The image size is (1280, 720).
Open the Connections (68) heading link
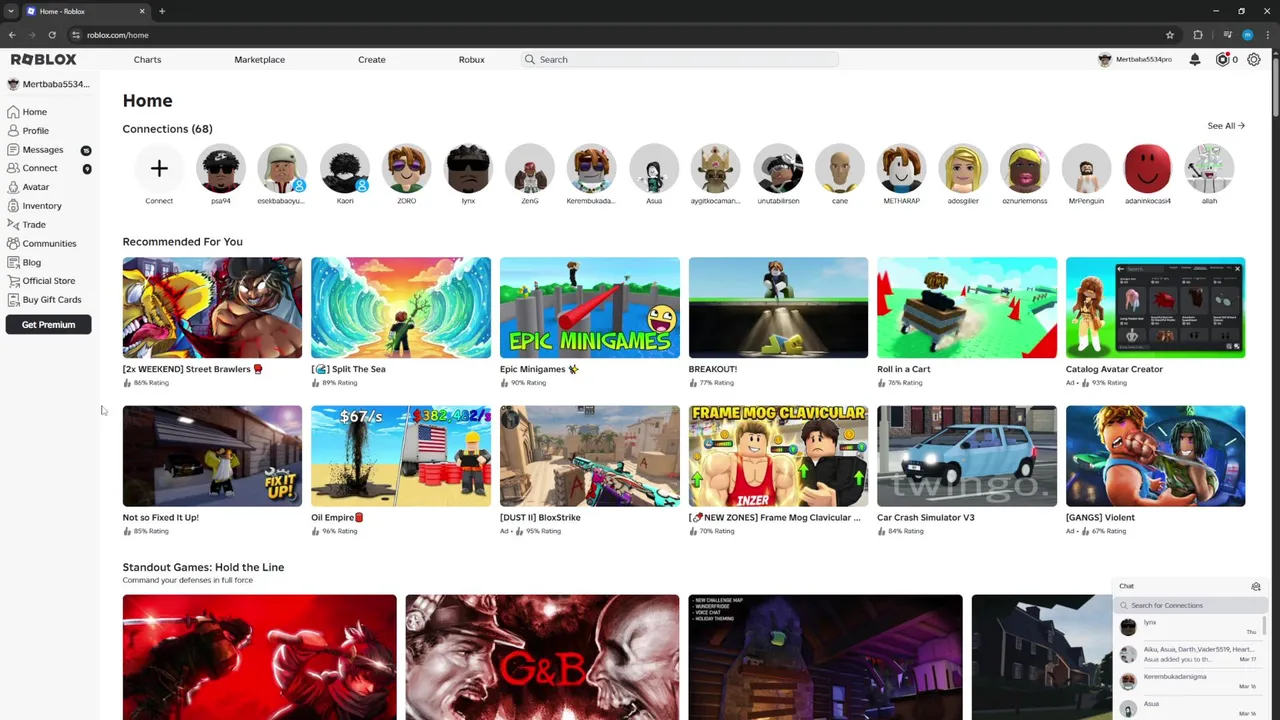coord(167,129)
